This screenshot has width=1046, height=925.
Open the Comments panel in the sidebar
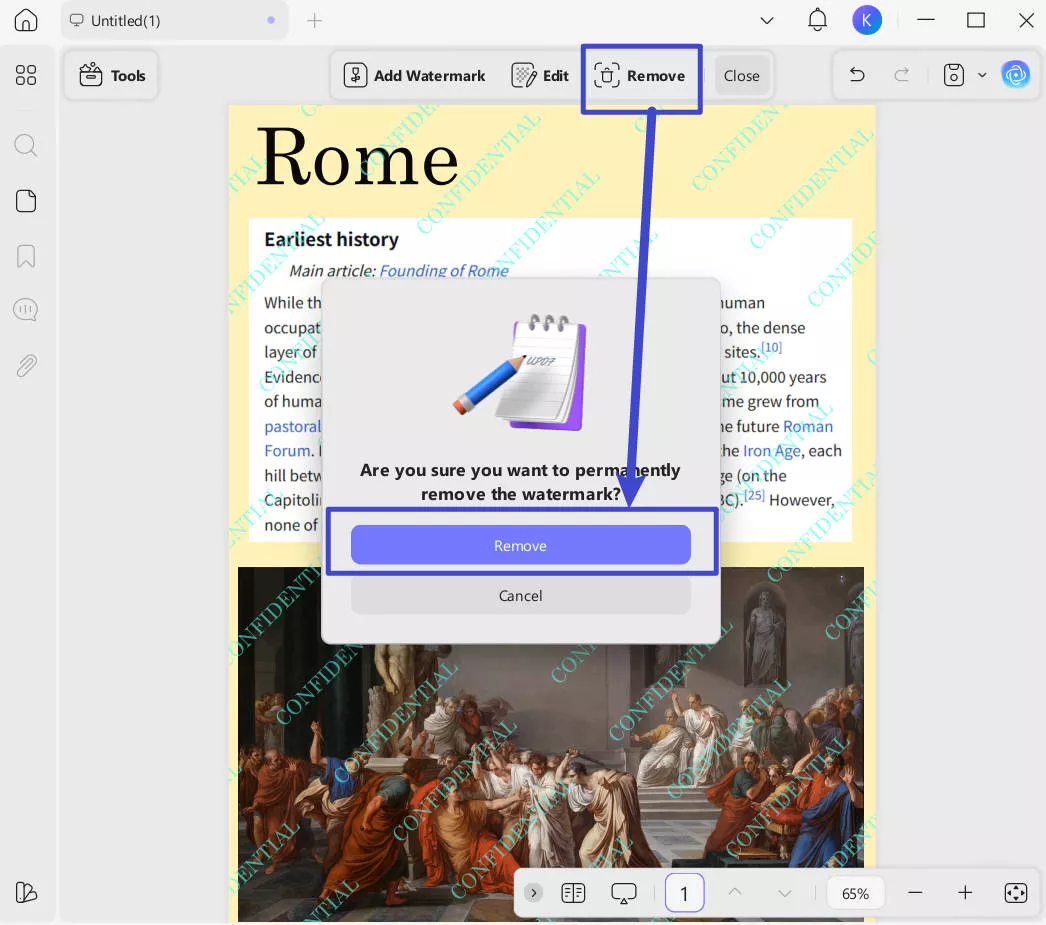pyautogui.click(x=26, y=309)
